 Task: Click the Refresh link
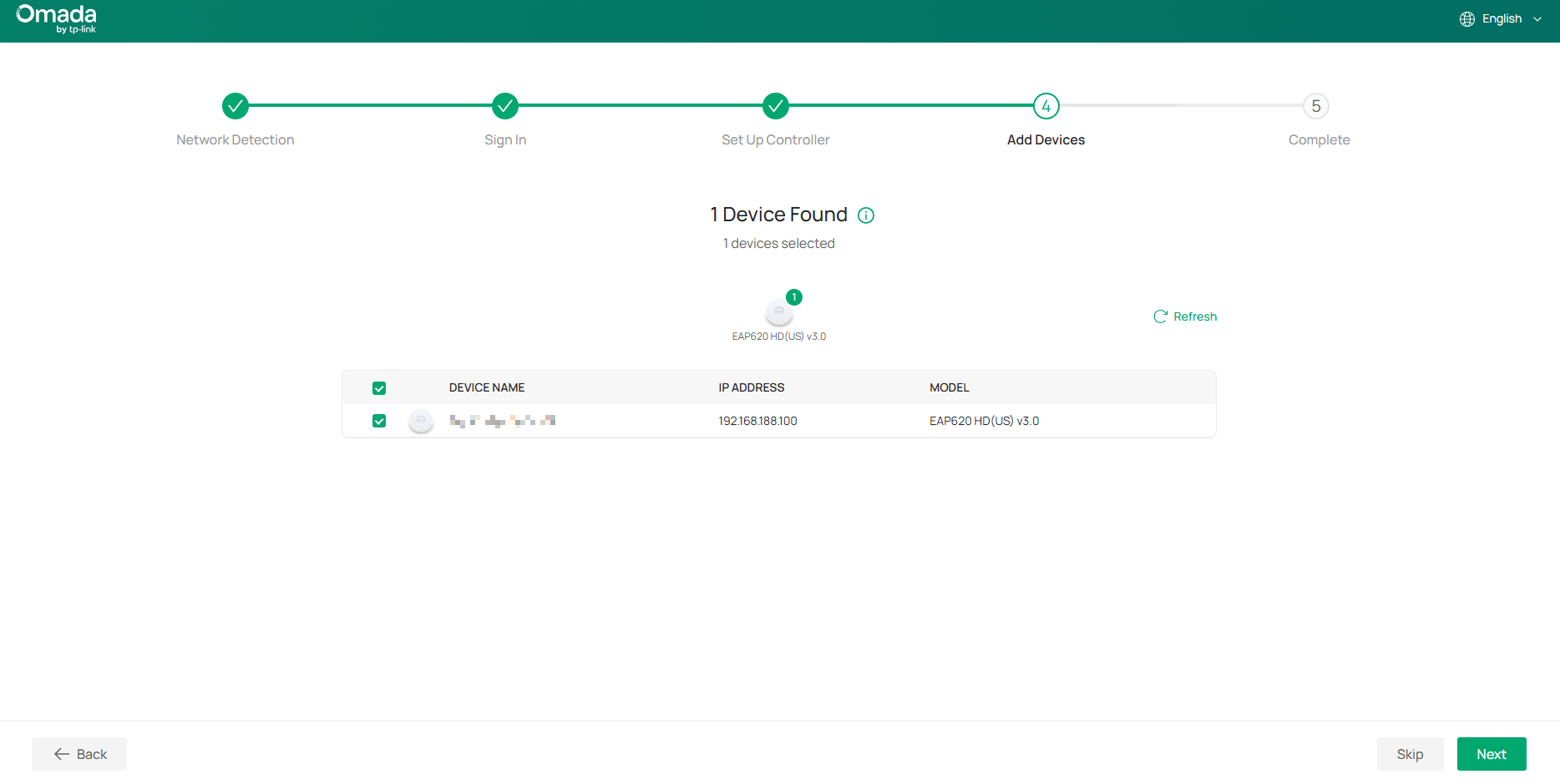pyautogui.click(x=1195, y=316)
